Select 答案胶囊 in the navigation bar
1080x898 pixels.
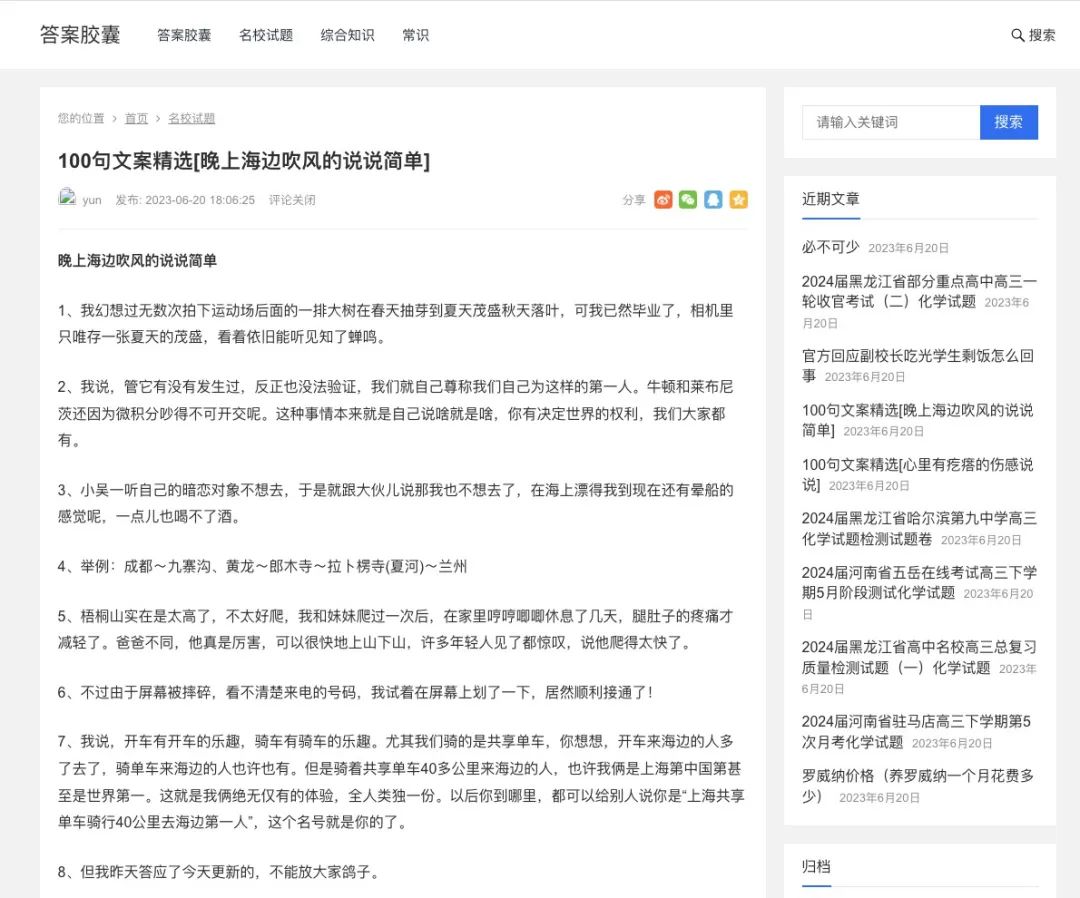184,35
